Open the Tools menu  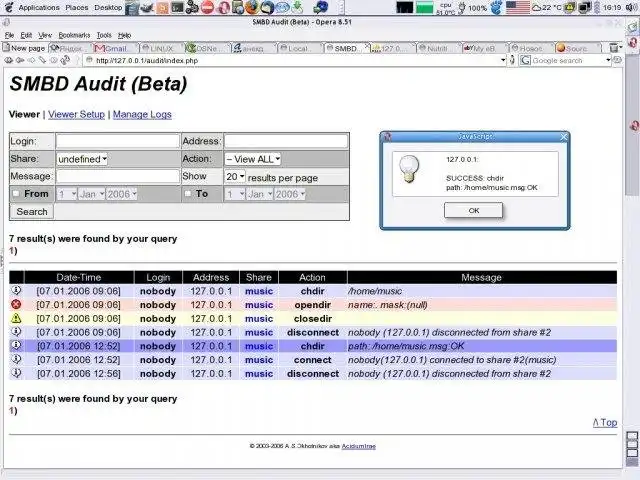[104, 35]
